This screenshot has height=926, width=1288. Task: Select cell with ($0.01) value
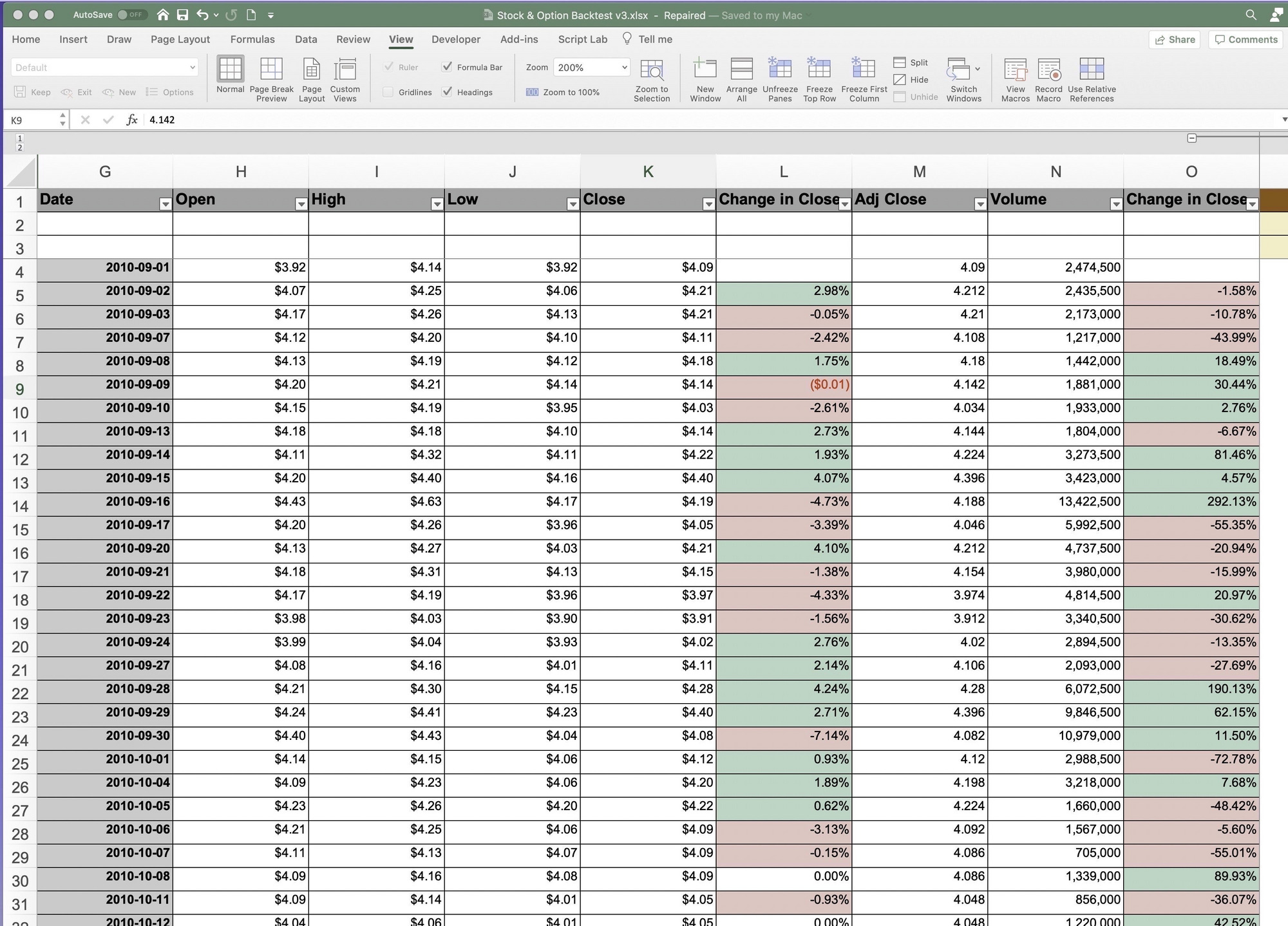click(784, 387)
